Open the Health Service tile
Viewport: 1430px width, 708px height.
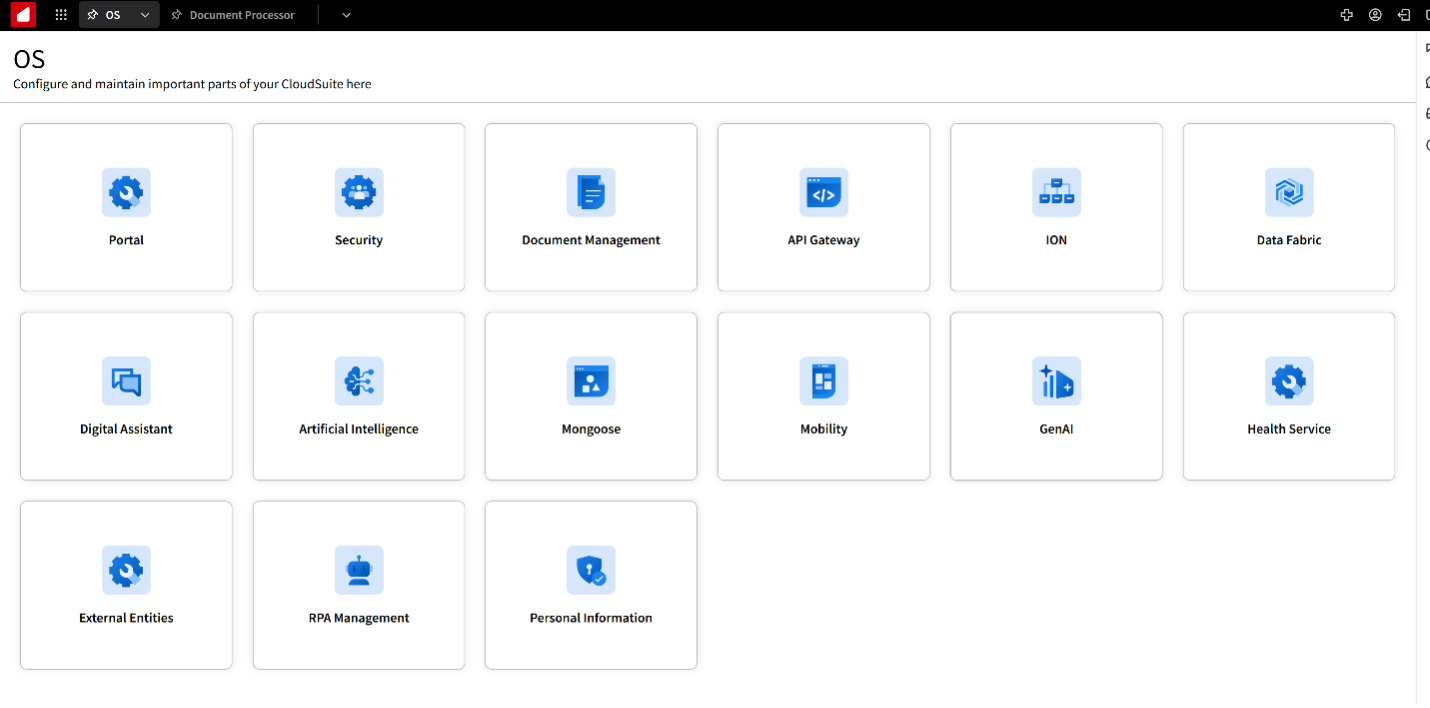point(1289,396)
